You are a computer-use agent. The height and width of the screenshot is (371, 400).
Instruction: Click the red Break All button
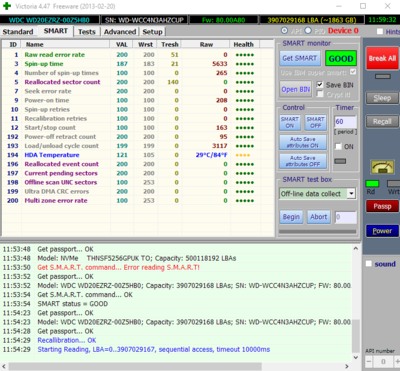pos(382,58)
